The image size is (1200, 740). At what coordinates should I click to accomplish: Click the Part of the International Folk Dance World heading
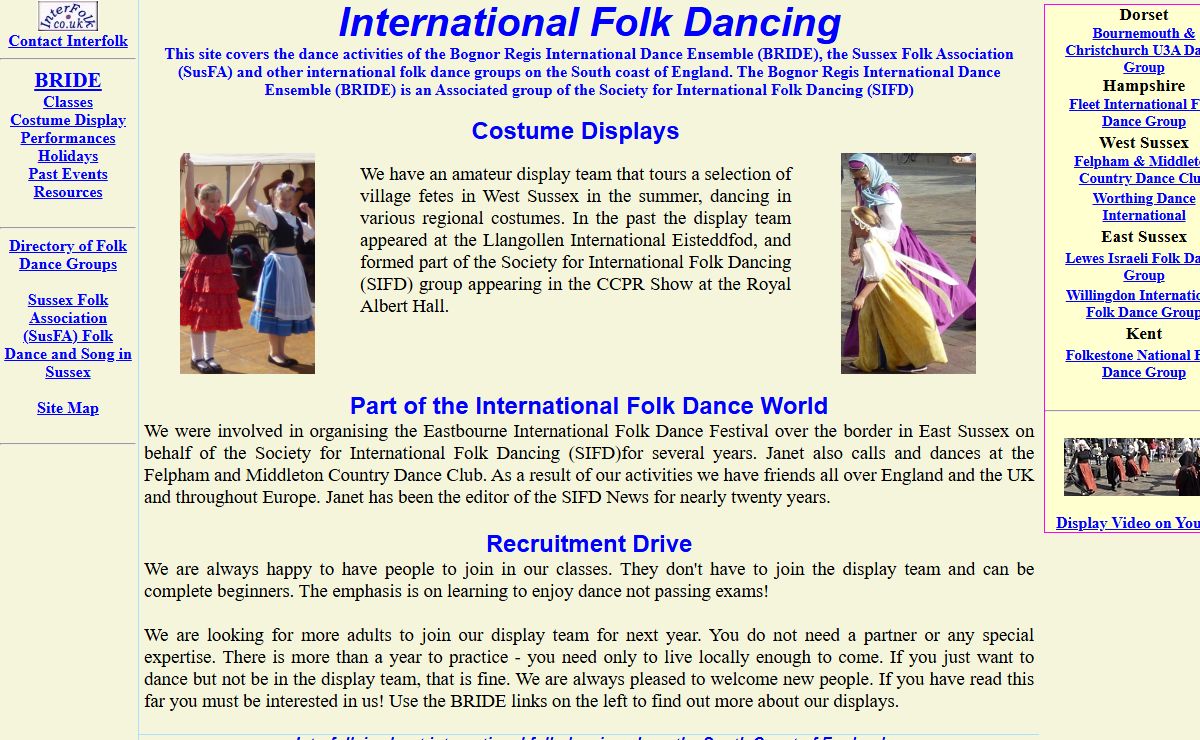point(589,406)
